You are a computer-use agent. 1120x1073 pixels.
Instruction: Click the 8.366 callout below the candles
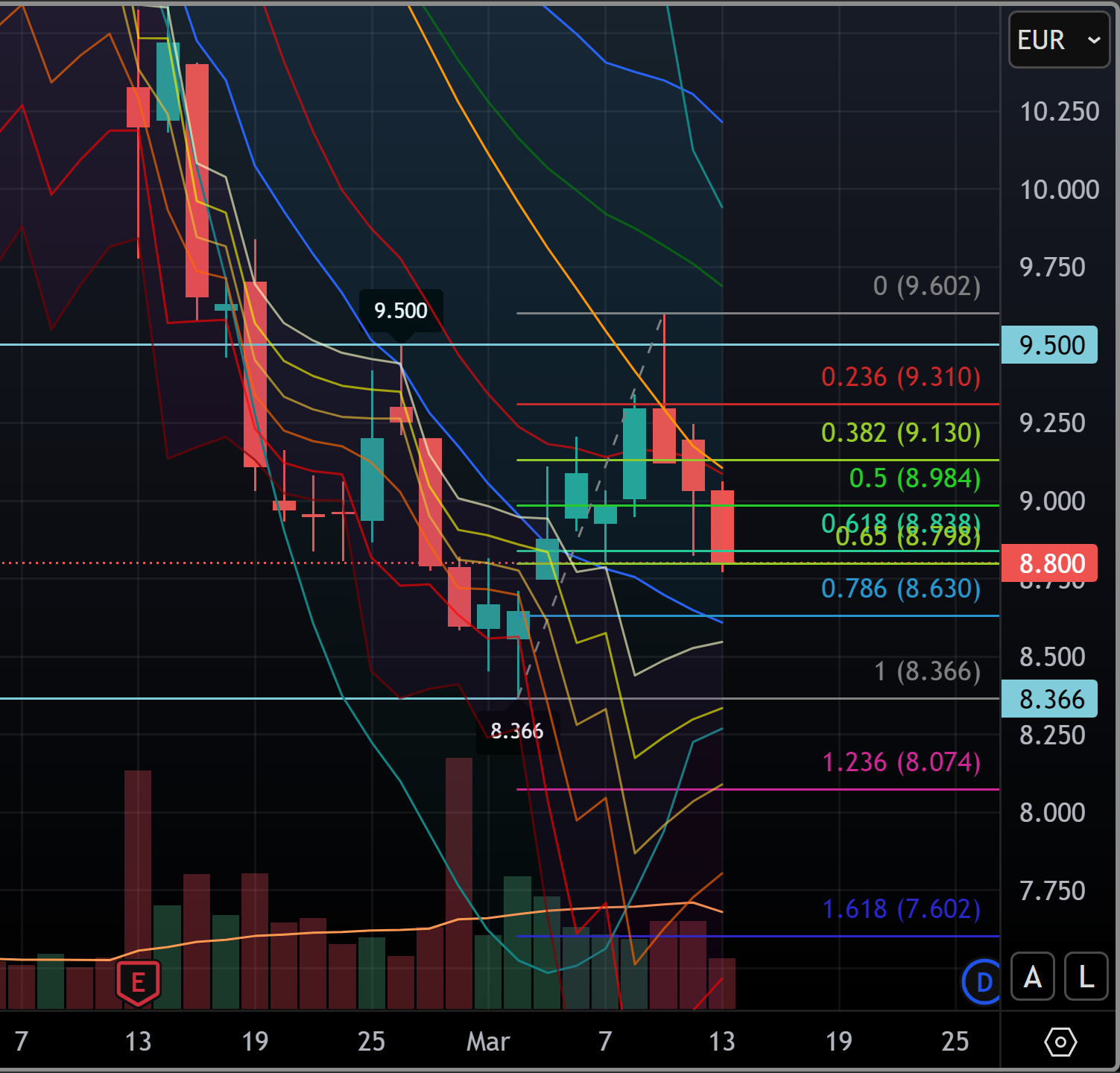pos(517,731)
